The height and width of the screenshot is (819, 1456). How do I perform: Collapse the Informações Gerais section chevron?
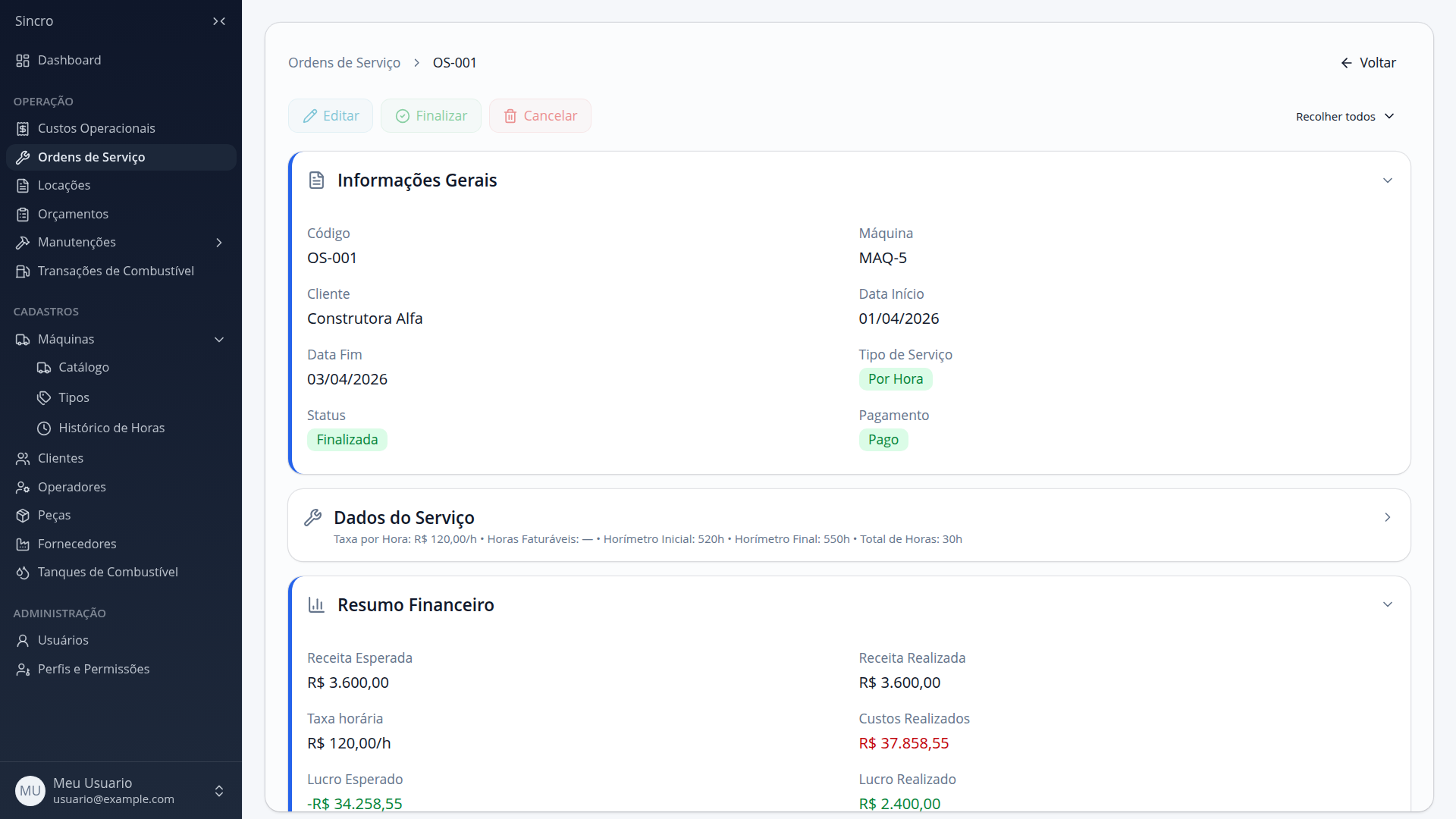(1388, 180)
